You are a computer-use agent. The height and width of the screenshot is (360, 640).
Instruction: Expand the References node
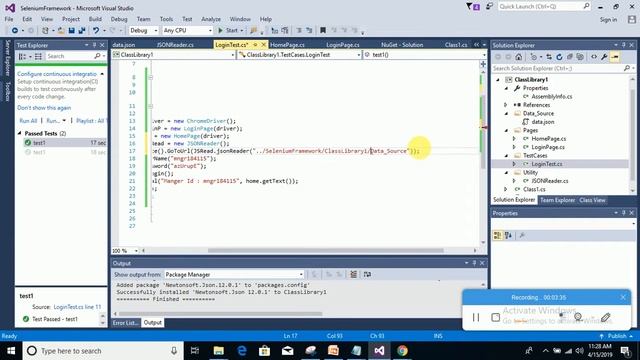click(506, 105)
